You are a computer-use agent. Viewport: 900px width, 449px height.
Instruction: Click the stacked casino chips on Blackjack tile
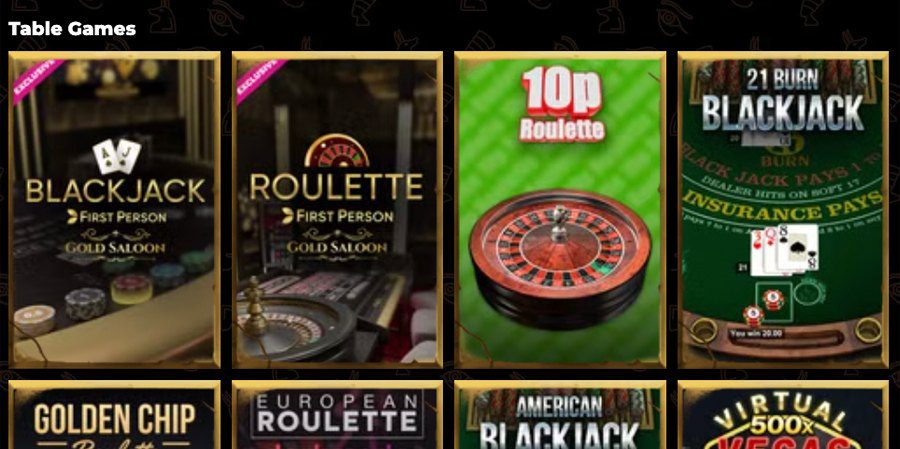(86, 301)
